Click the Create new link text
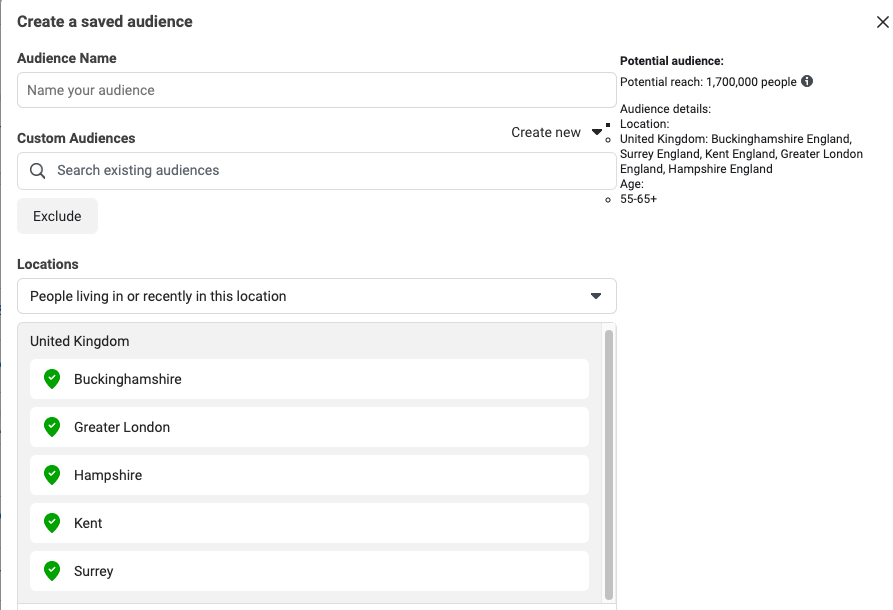 pyautogui.click(x=546, y=132)
